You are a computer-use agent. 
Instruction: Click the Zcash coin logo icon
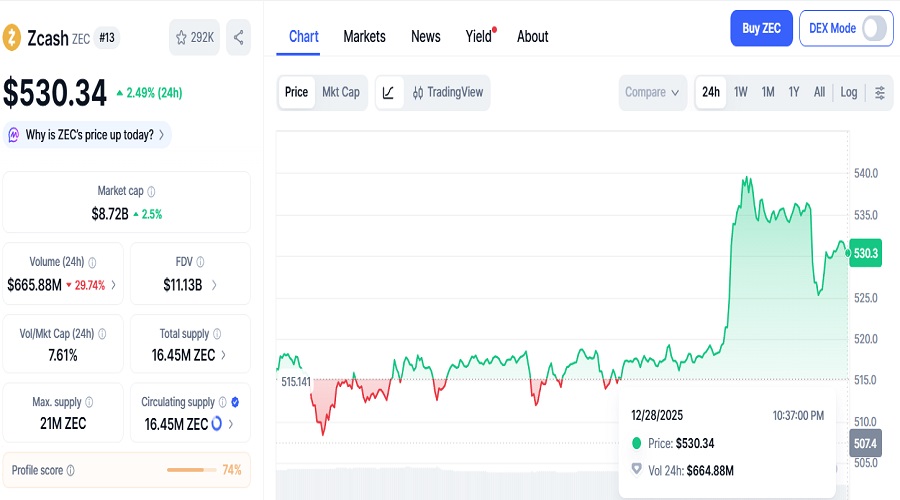(11, 37)
